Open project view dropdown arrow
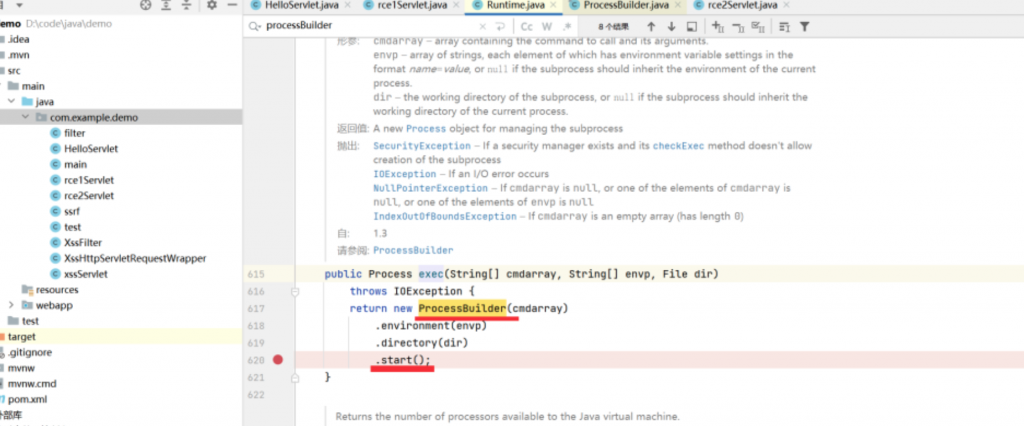The height and width of the screenshot is (426, 1024). [x=19, y=5]
